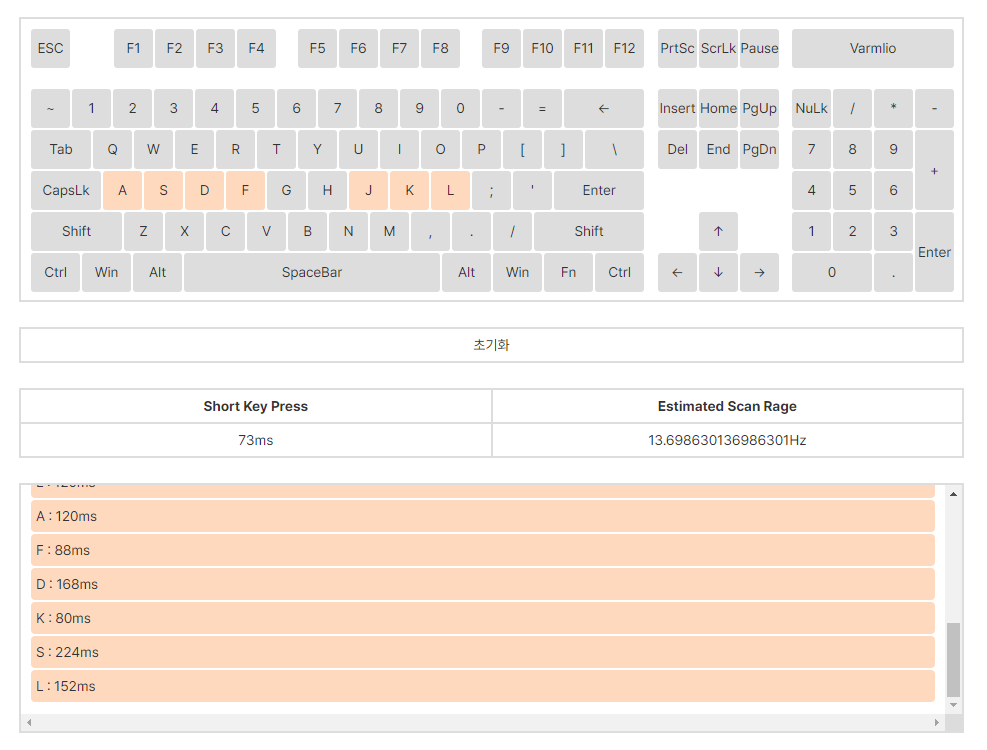Click the log vertical scrollbar thumb
The image size is (987, 750).
click(953, 659)
